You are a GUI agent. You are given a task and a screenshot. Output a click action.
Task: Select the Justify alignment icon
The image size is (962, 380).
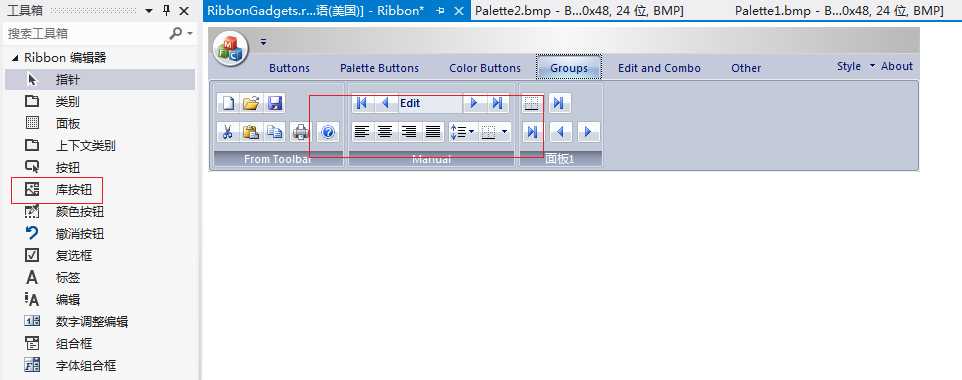433,131
